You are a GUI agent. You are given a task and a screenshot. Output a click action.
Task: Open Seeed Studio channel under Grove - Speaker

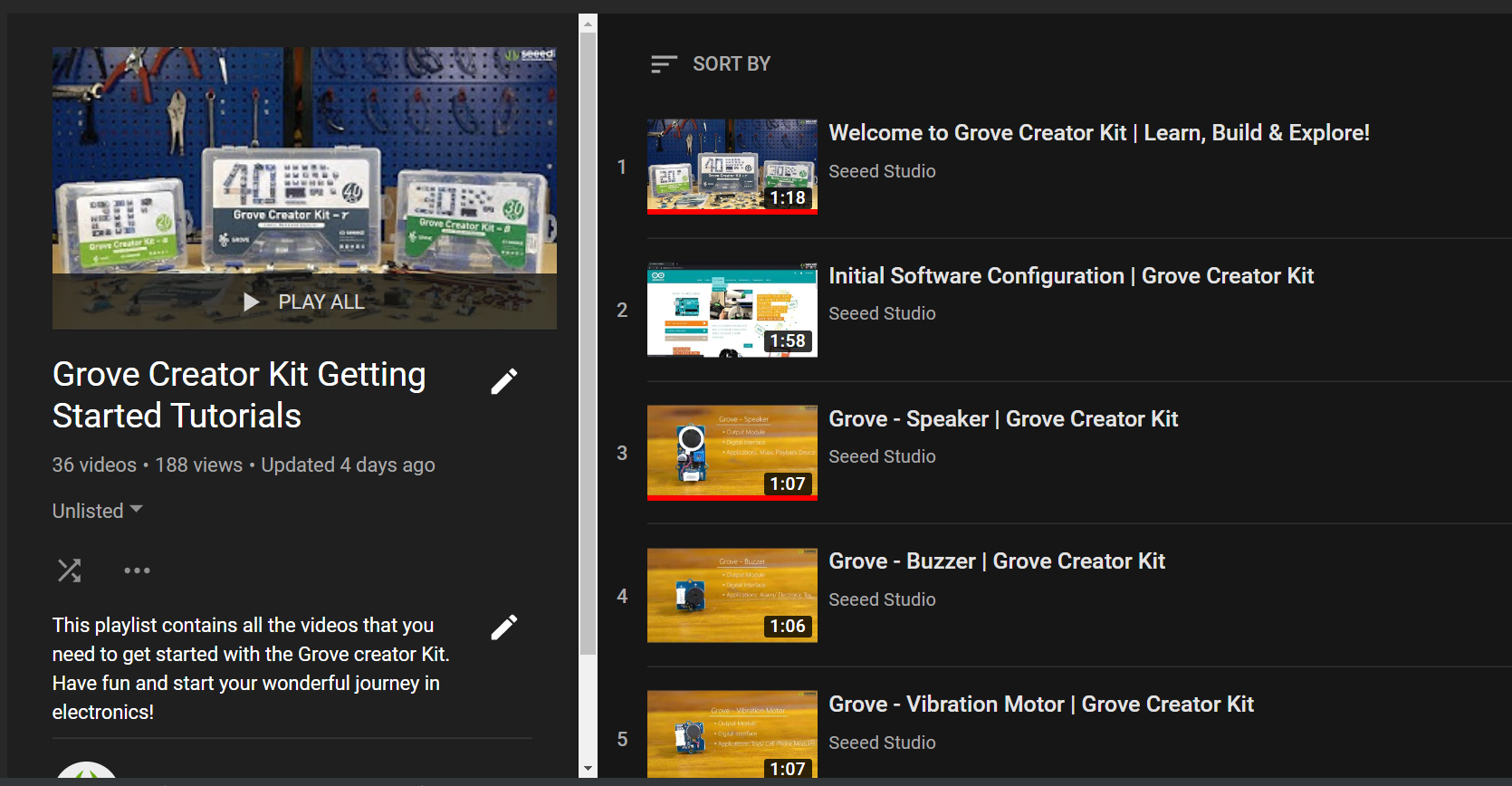tap(882, 456)
